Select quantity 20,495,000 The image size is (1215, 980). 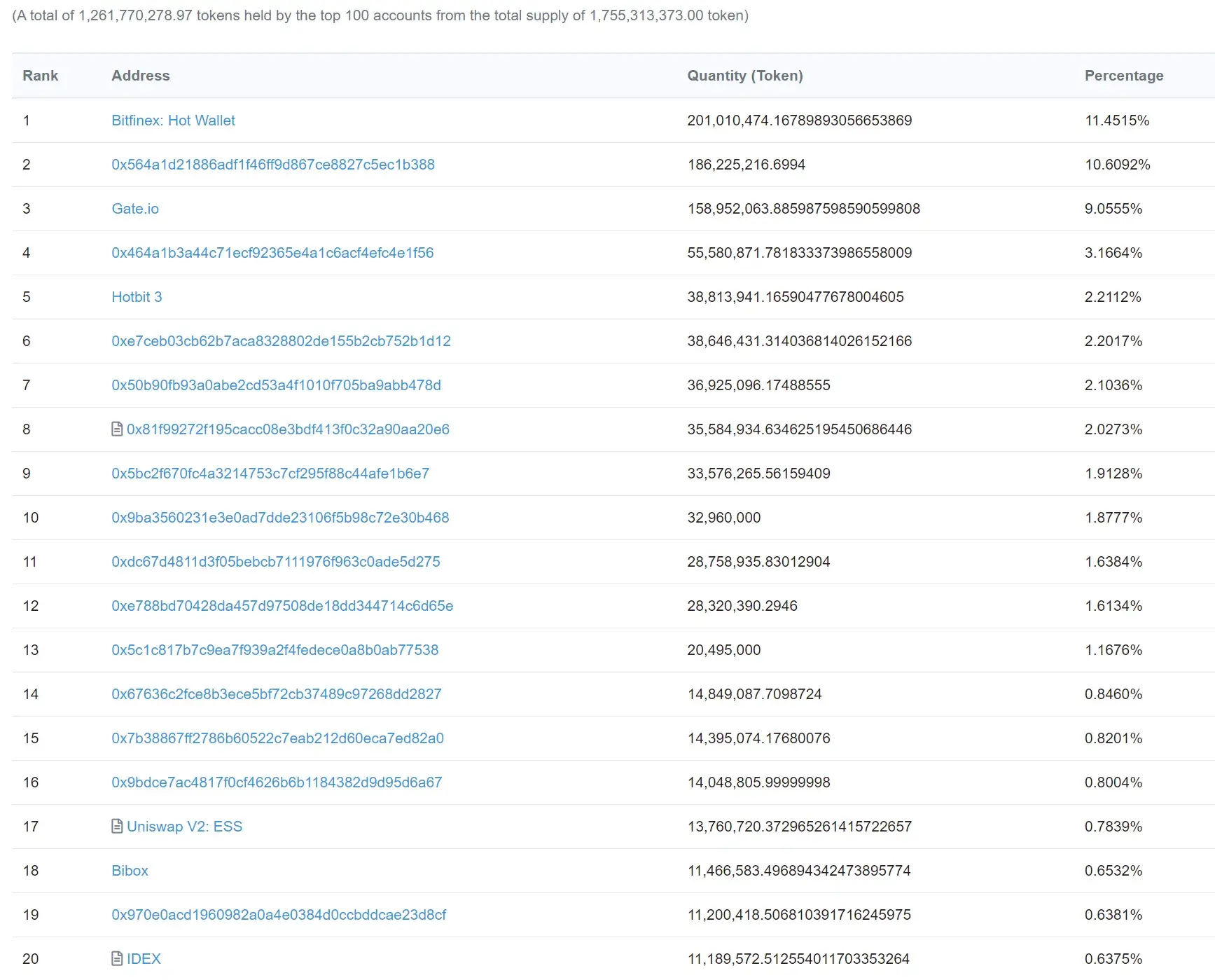point(724,650)
